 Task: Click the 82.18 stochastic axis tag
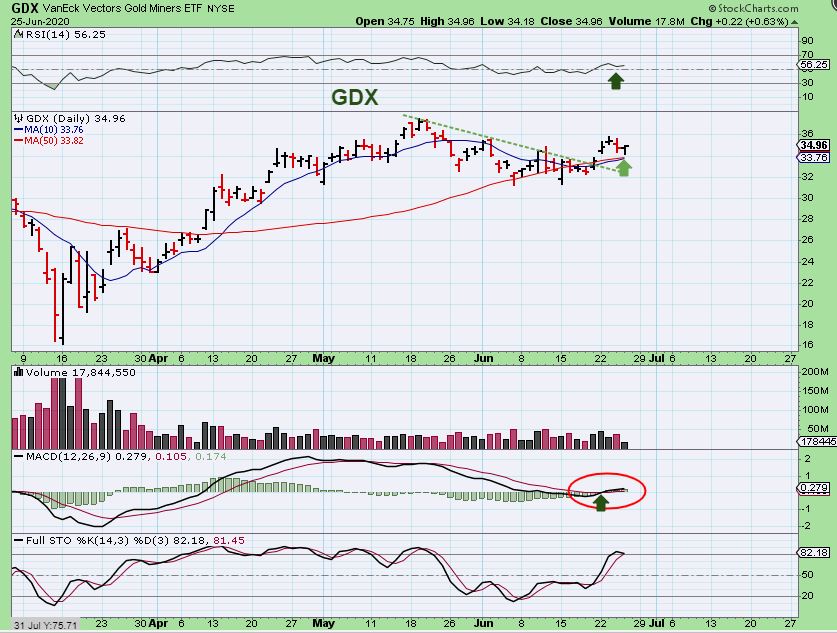click(814, 552)
